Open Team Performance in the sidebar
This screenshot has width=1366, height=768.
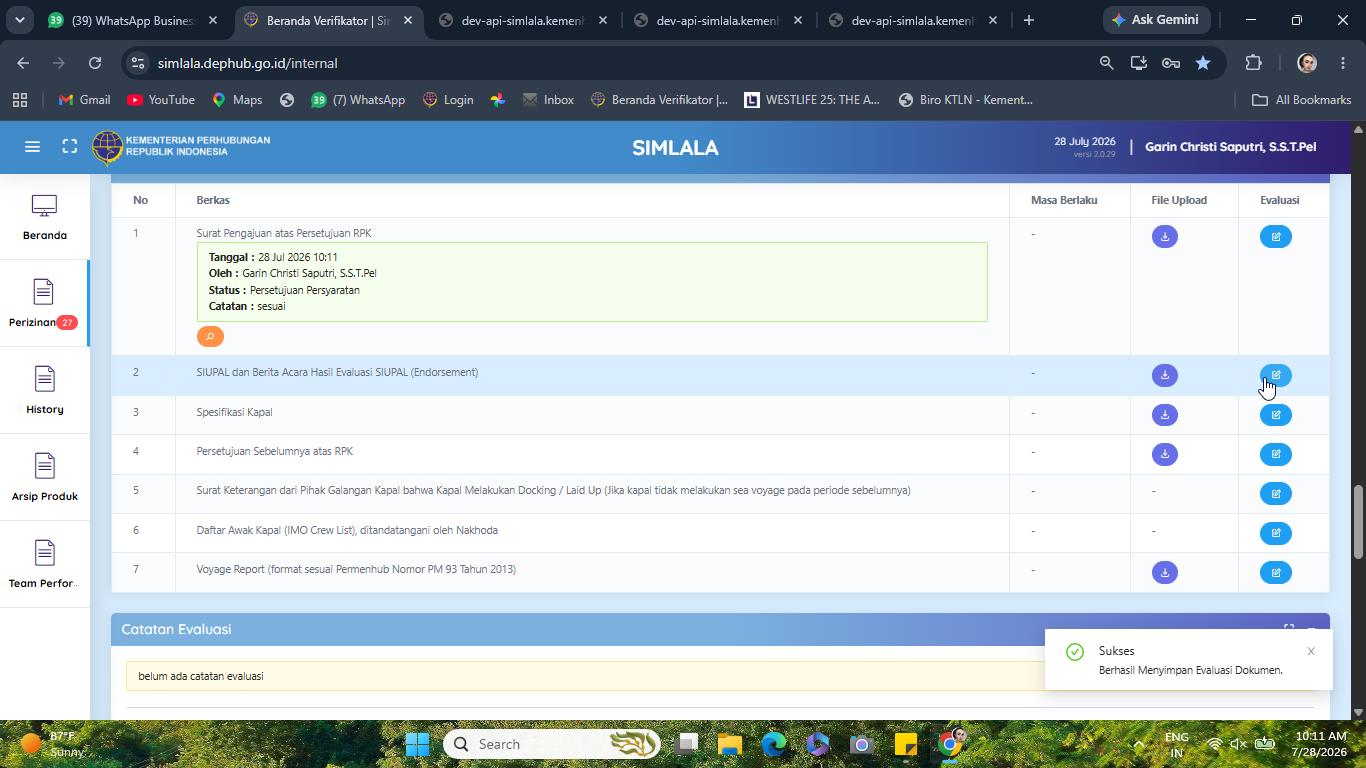(44, 565)
